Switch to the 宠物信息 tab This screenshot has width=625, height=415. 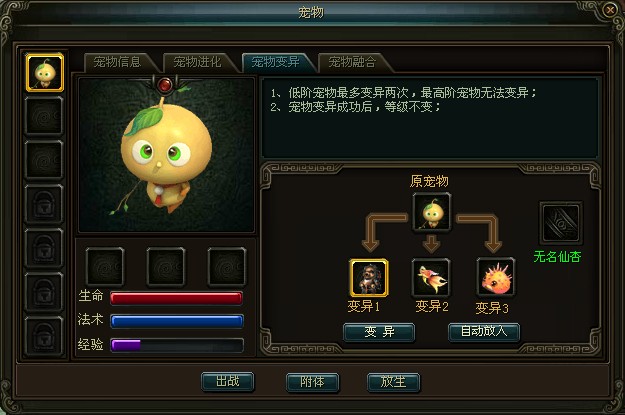(118, 62)
